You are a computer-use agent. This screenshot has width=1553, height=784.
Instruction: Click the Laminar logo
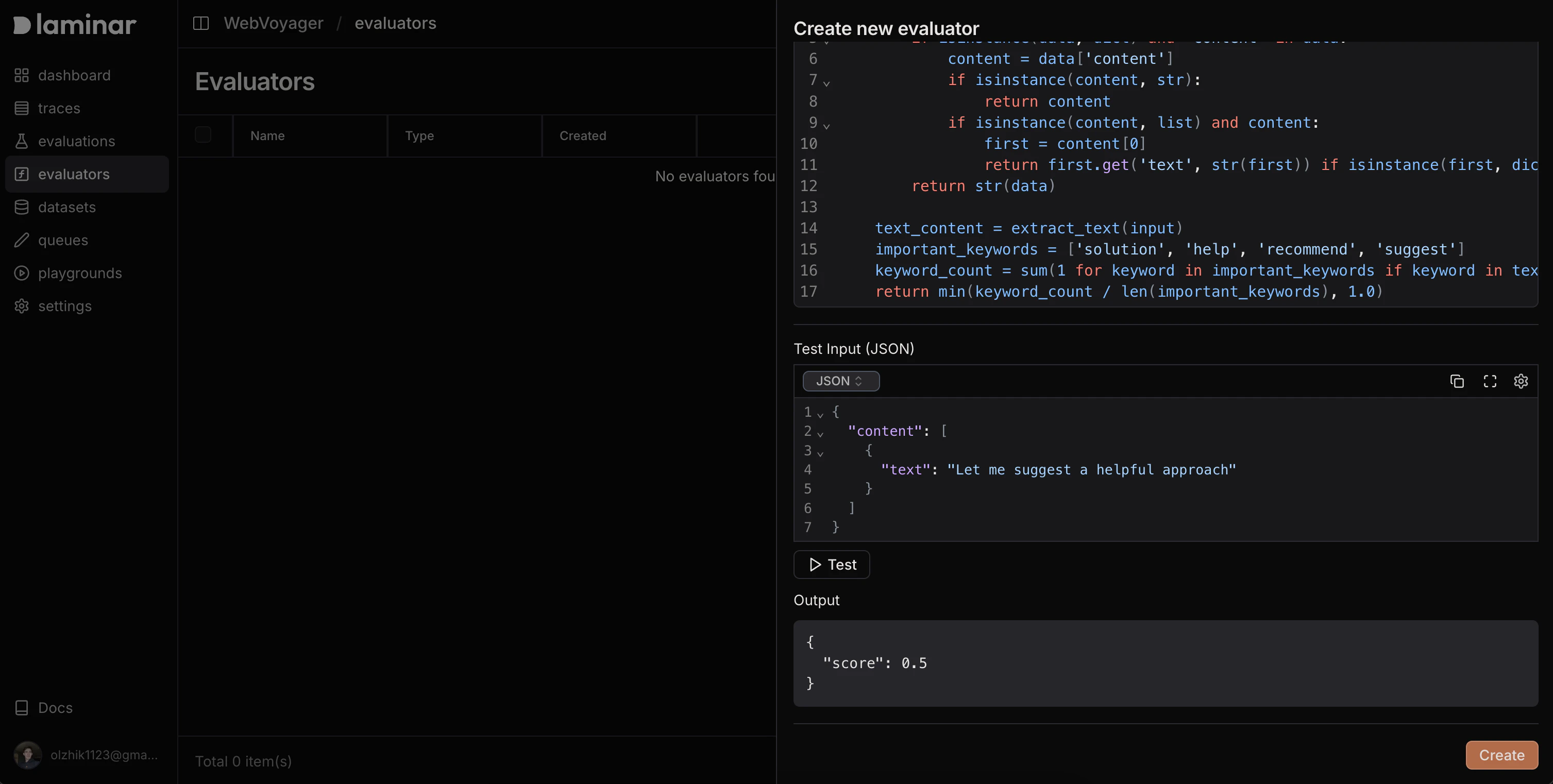(75, 25)
